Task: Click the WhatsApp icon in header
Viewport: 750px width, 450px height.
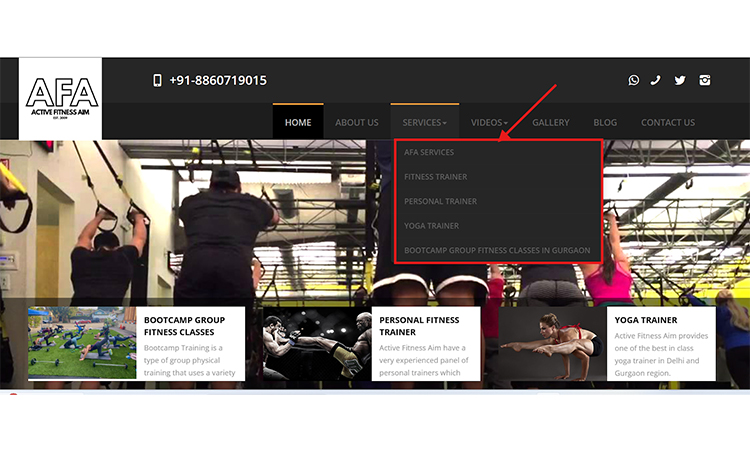Action: (x=633, y=80)
